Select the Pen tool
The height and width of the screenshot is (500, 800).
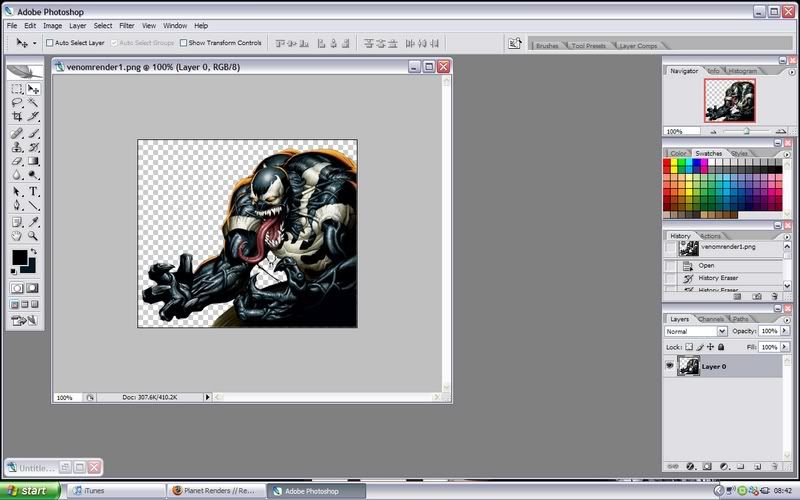point(17,206)
